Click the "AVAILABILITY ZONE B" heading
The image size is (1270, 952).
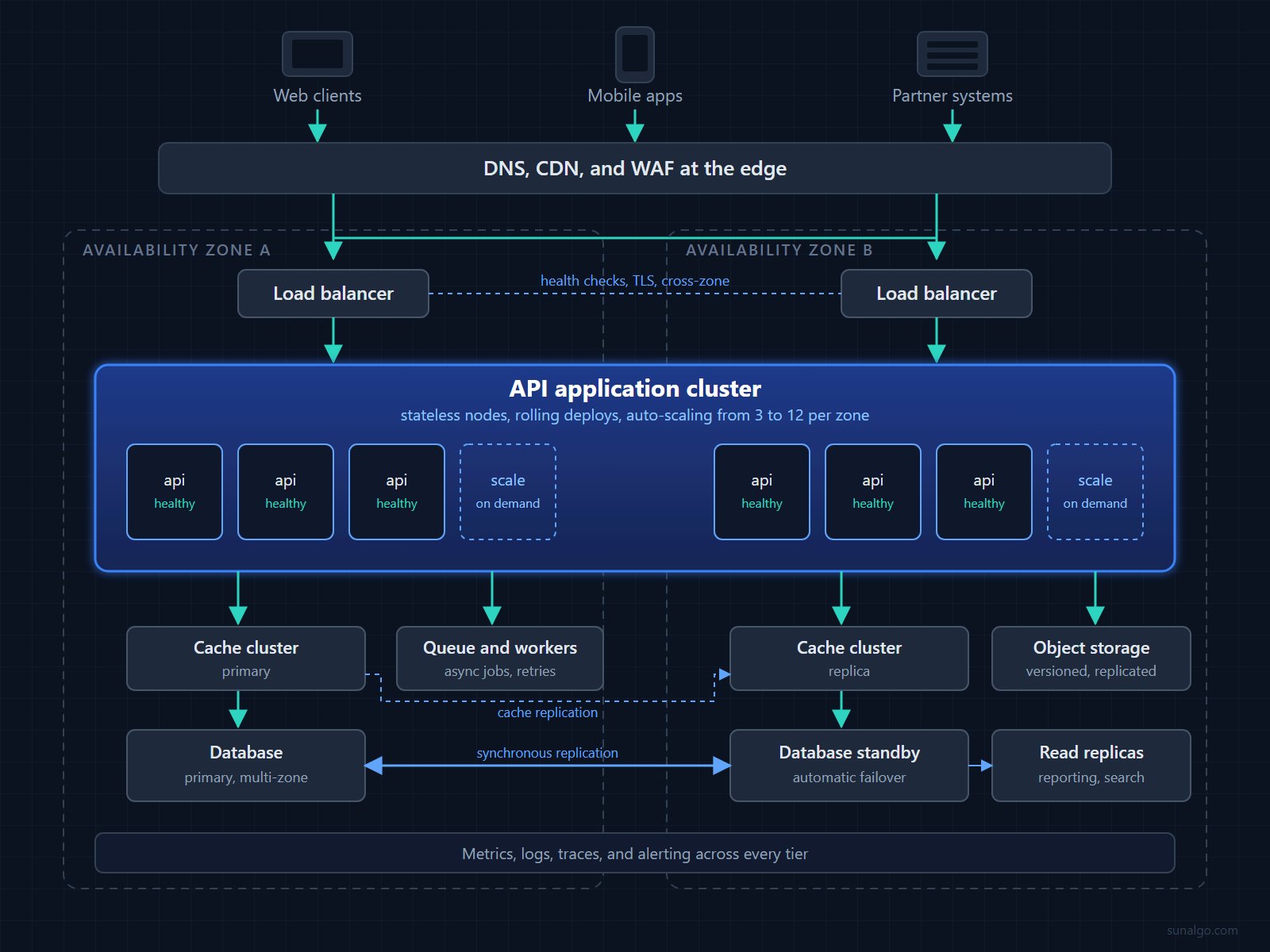(779, 250)
